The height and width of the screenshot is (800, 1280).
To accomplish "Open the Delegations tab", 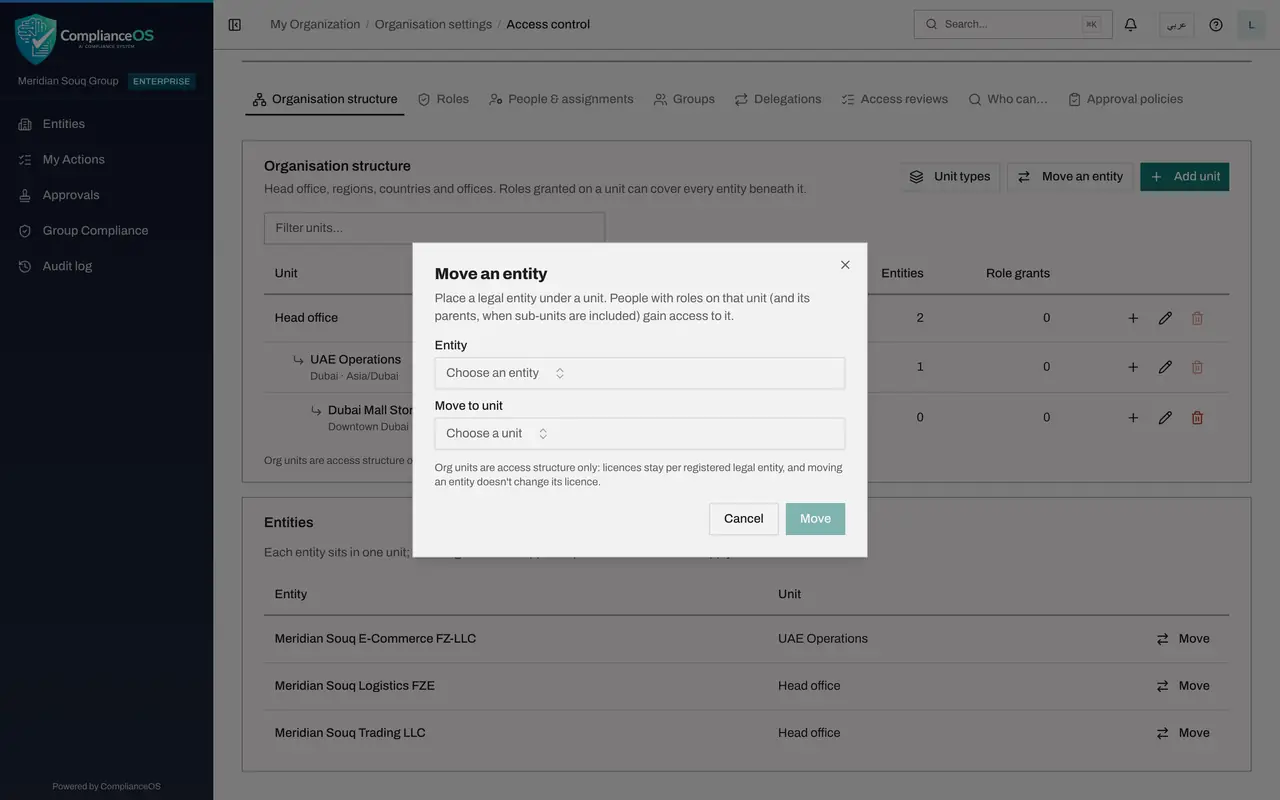I will pyautogui.click(x=778, y=99).
